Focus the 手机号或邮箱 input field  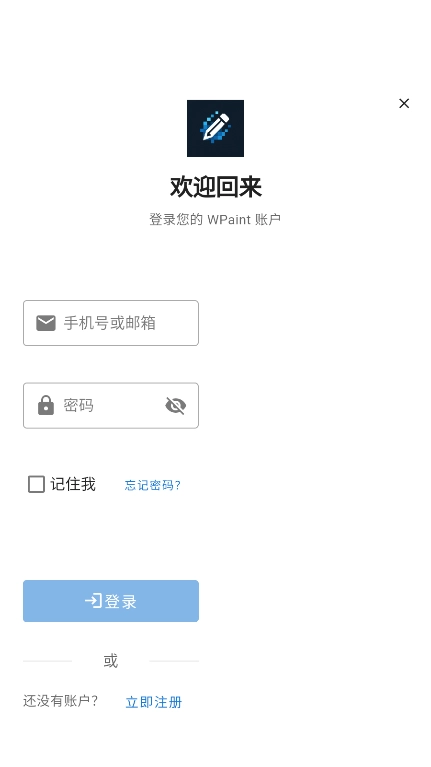(x=111, y=323)
